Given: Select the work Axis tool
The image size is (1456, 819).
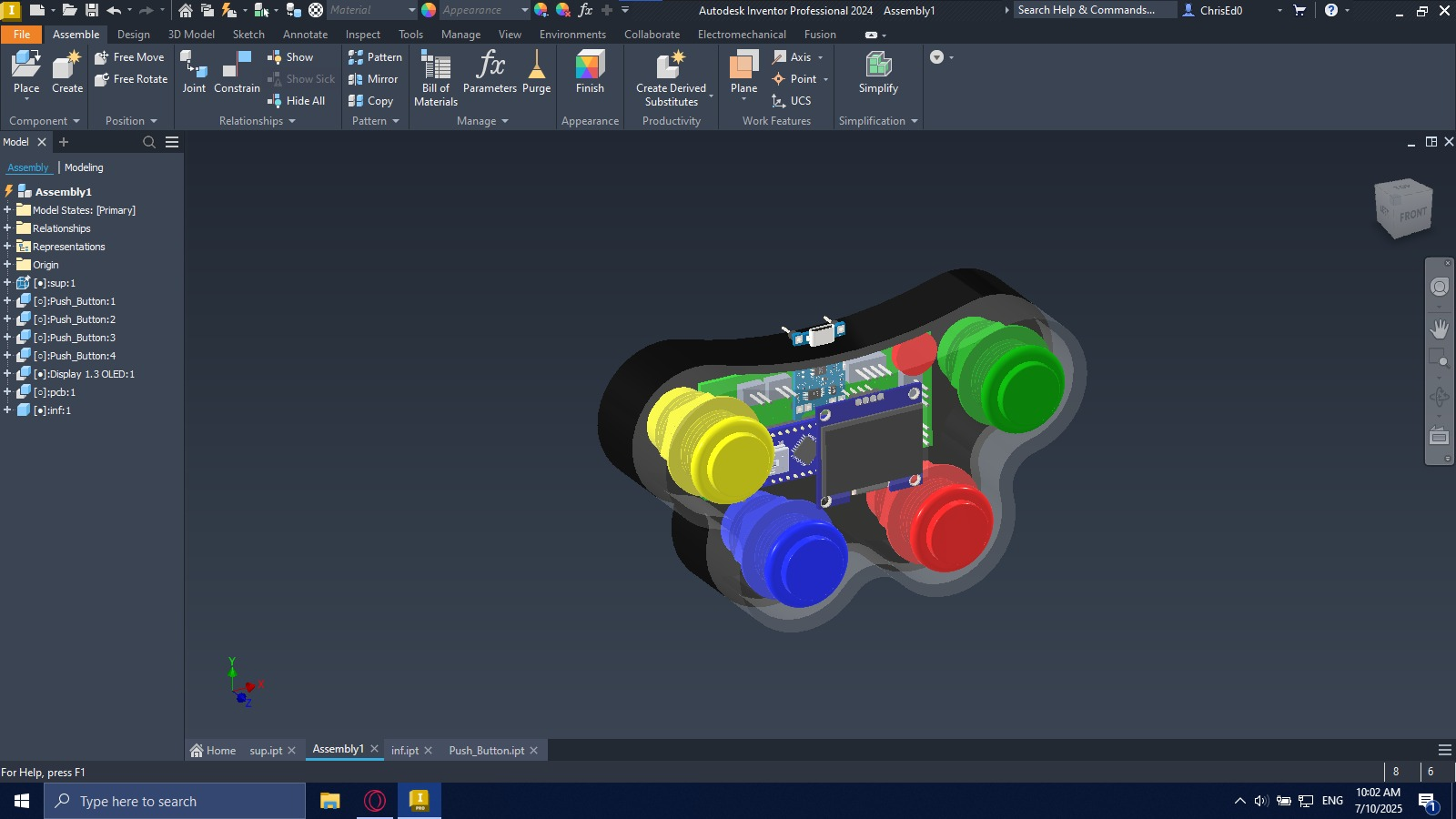Looking at the screenshot, I should tap(793, 57).
